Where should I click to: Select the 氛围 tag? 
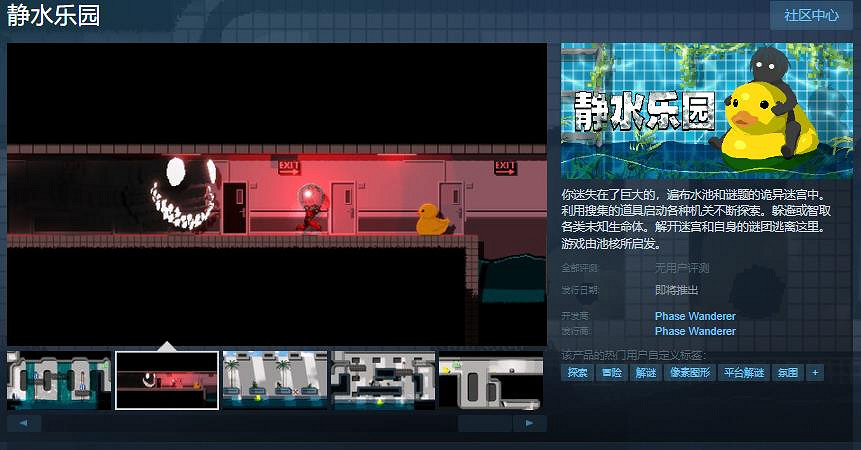pyautogui.click(x=787, y=373)
